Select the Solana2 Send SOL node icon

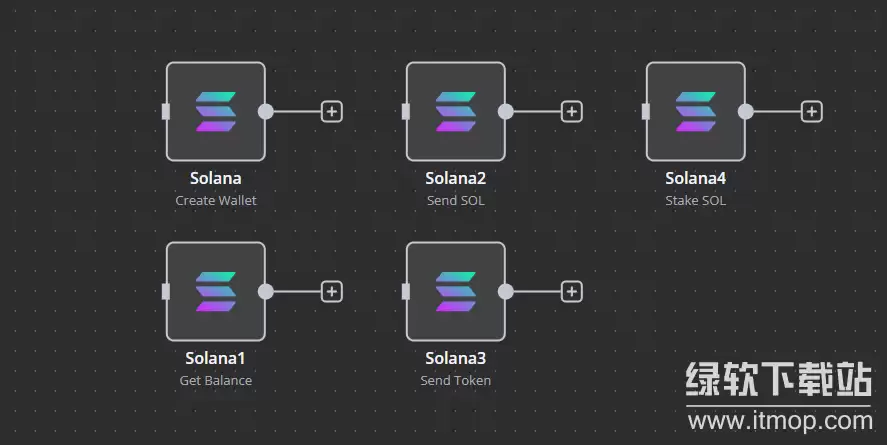pos(456,111)
